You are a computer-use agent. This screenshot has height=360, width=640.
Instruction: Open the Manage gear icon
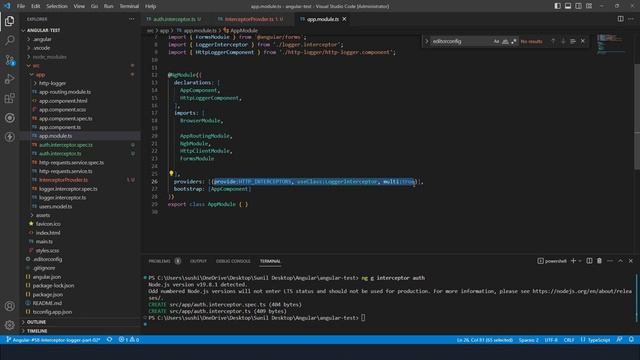(10, 325)
